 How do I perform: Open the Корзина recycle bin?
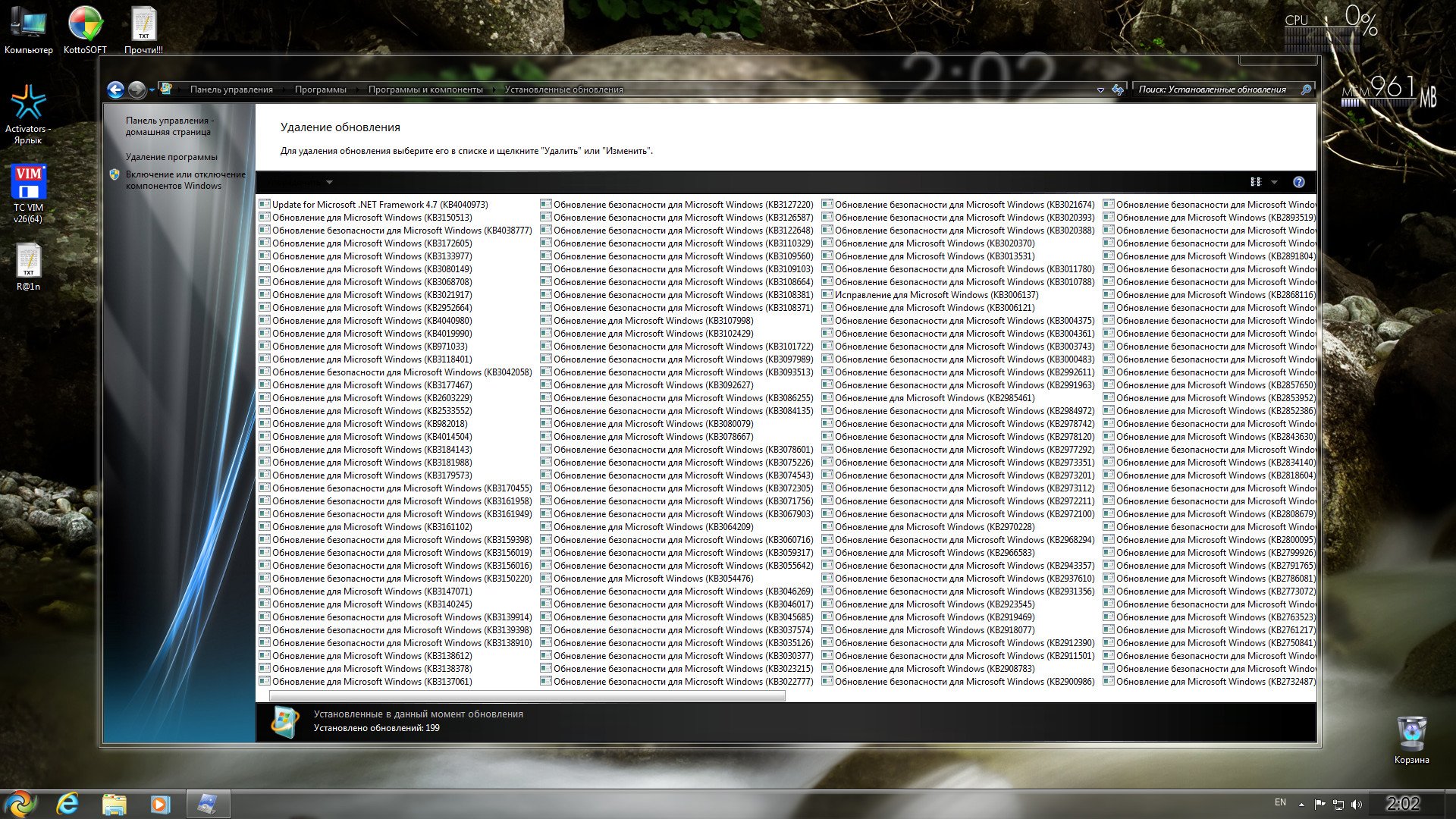[x=1411, y=739]
